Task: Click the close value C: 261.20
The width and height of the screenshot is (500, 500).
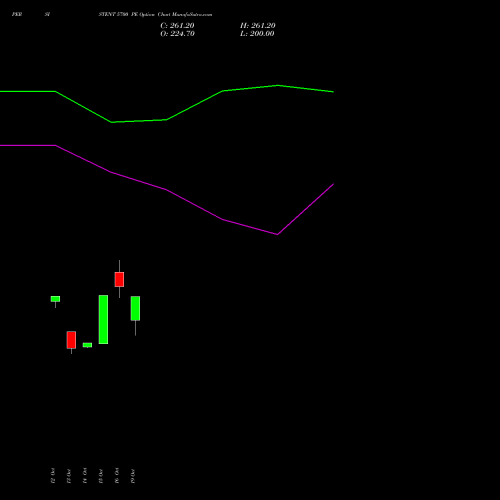Action: [x=177, y=26]
